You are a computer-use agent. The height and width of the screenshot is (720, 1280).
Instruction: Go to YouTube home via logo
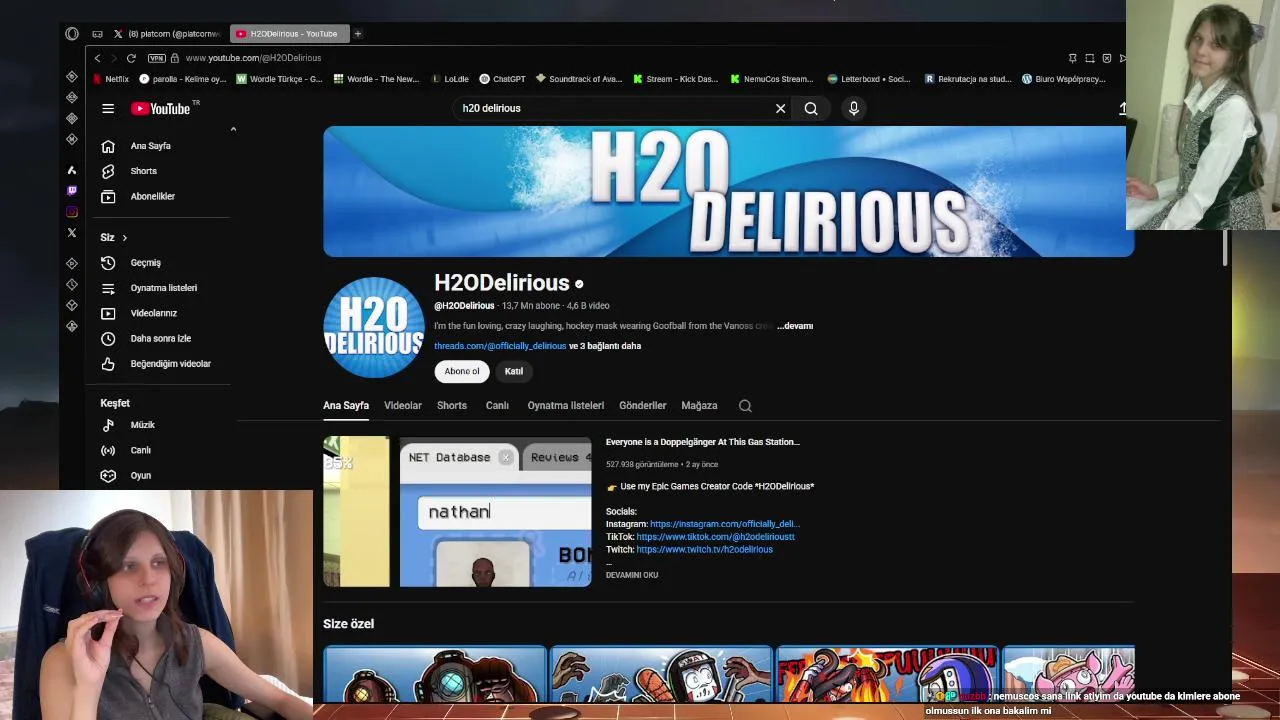click(161, 108)
